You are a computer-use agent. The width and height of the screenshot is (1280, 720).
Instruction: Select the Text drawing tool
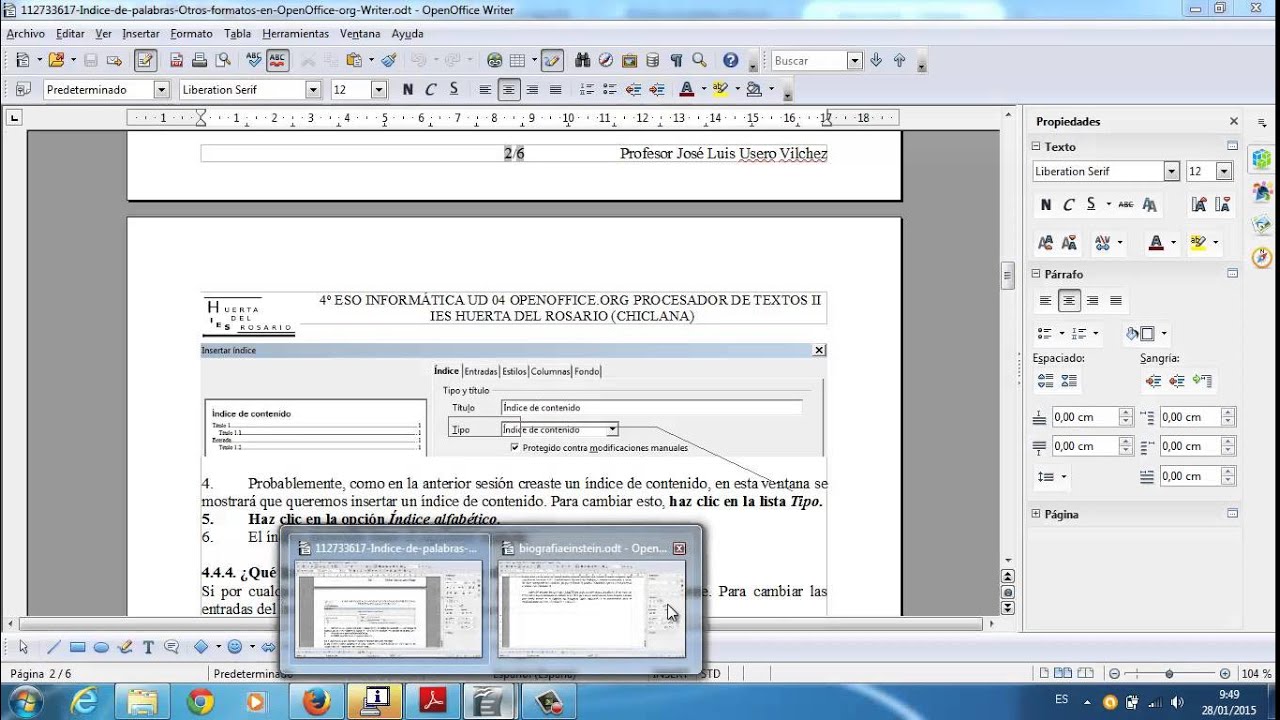pyautogui.click(x=148, y=647)
